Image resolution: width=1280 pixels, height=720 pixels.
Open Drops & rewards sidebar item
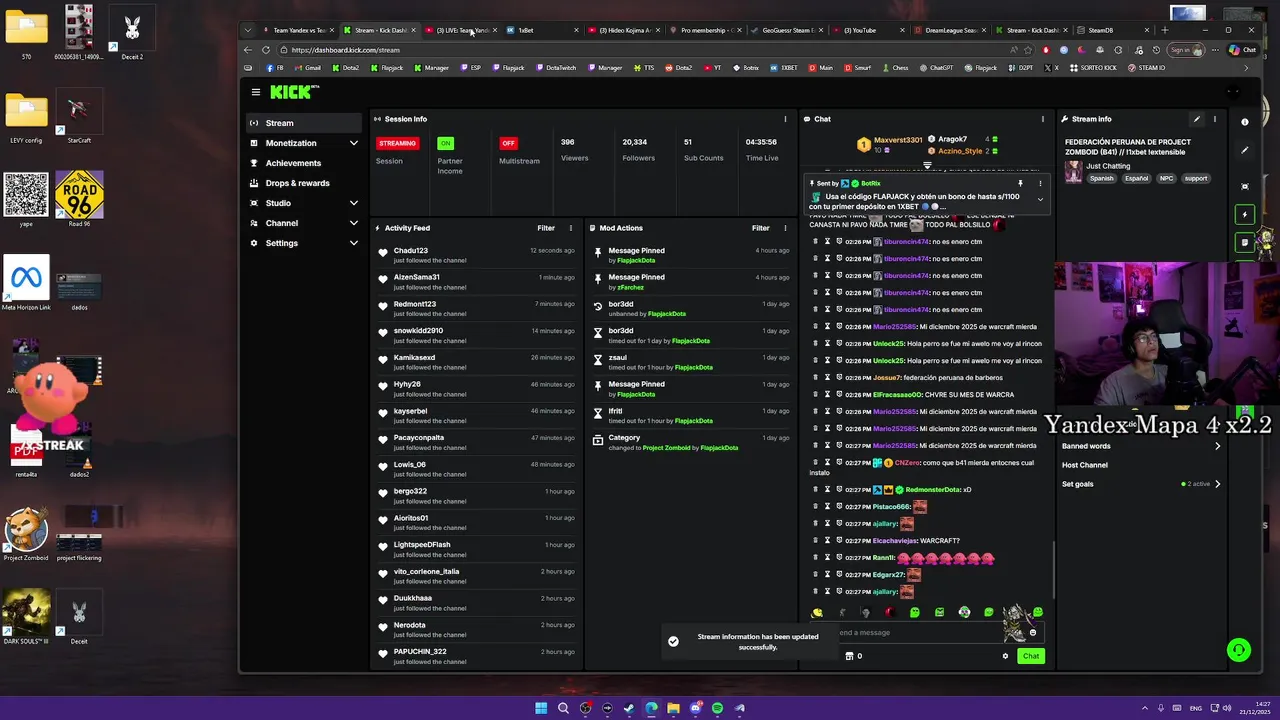(304, 183)
